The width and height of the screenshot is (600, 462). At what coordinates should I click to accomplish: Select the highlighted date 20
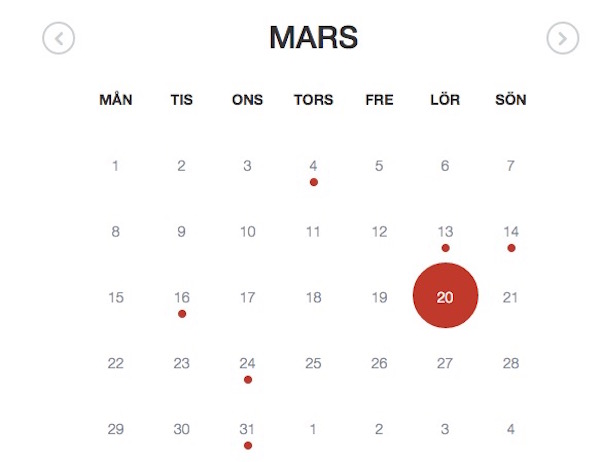pos(445,295)
